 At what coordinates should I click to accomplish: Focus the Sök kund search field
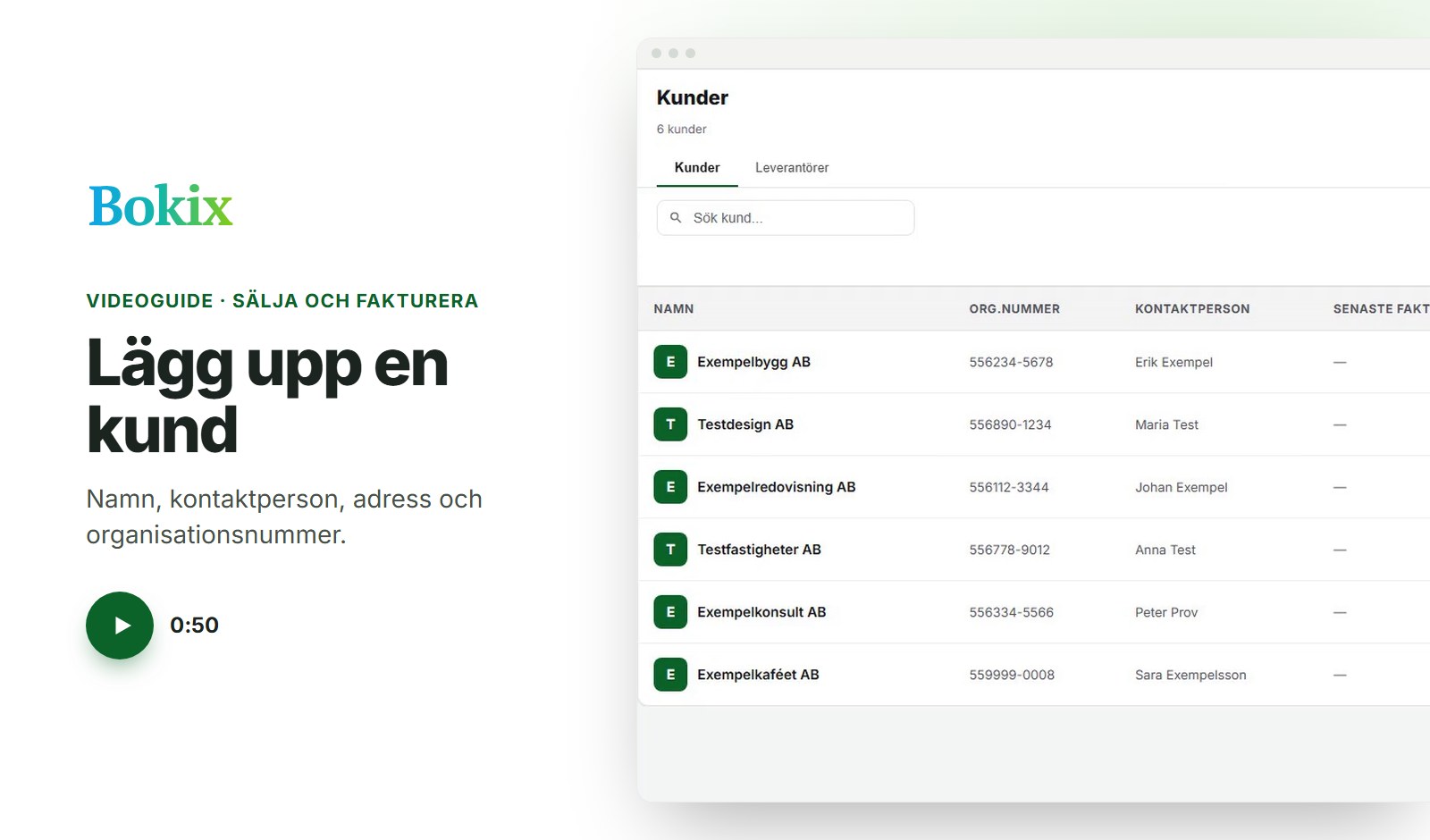click(x=786, y=218)
